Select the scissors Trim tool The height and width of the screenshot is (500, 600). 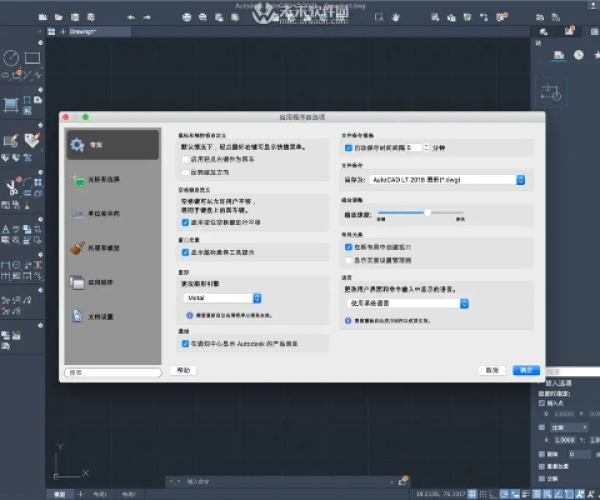click(x=11, y=188)
